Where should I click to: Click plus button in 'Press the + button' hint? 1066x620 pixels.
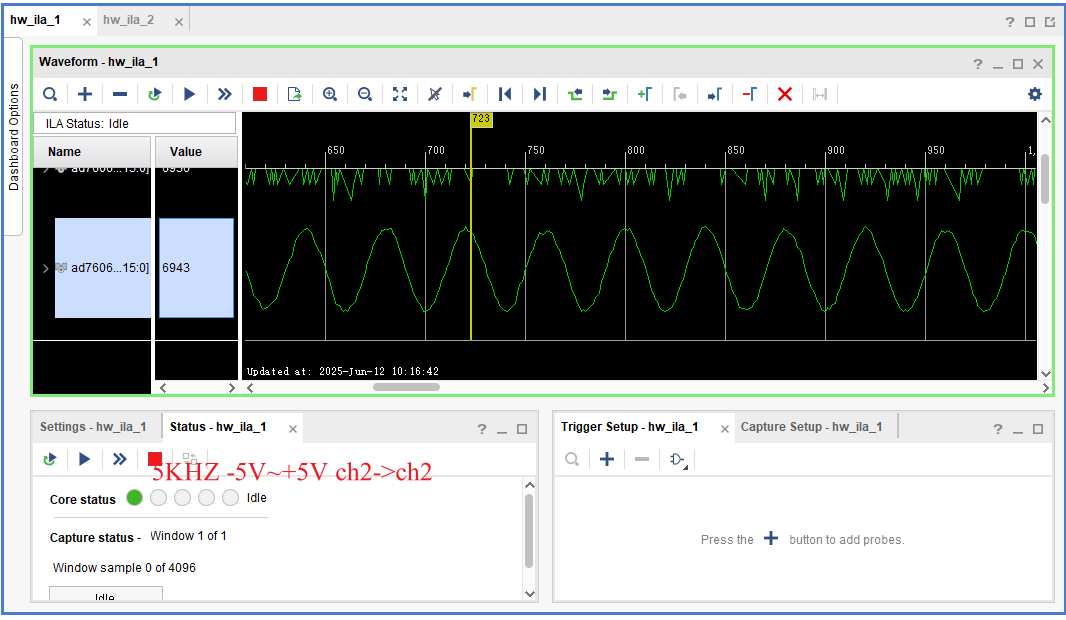770,538
